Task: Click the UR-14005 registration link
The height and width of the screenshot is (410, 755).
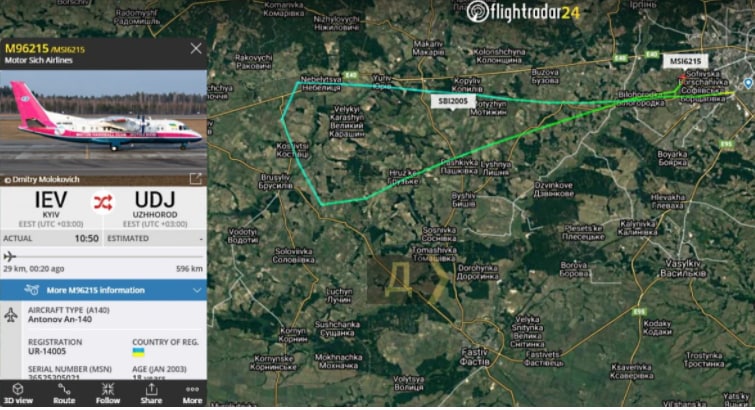Action: 47,351
